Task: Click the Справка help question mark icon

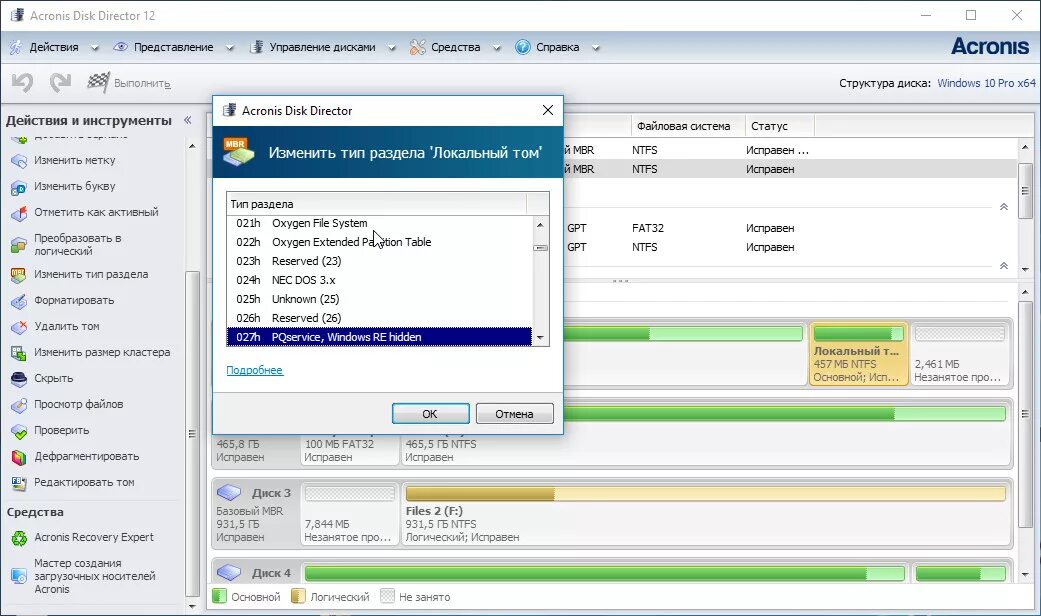Action: click(522, 47)
